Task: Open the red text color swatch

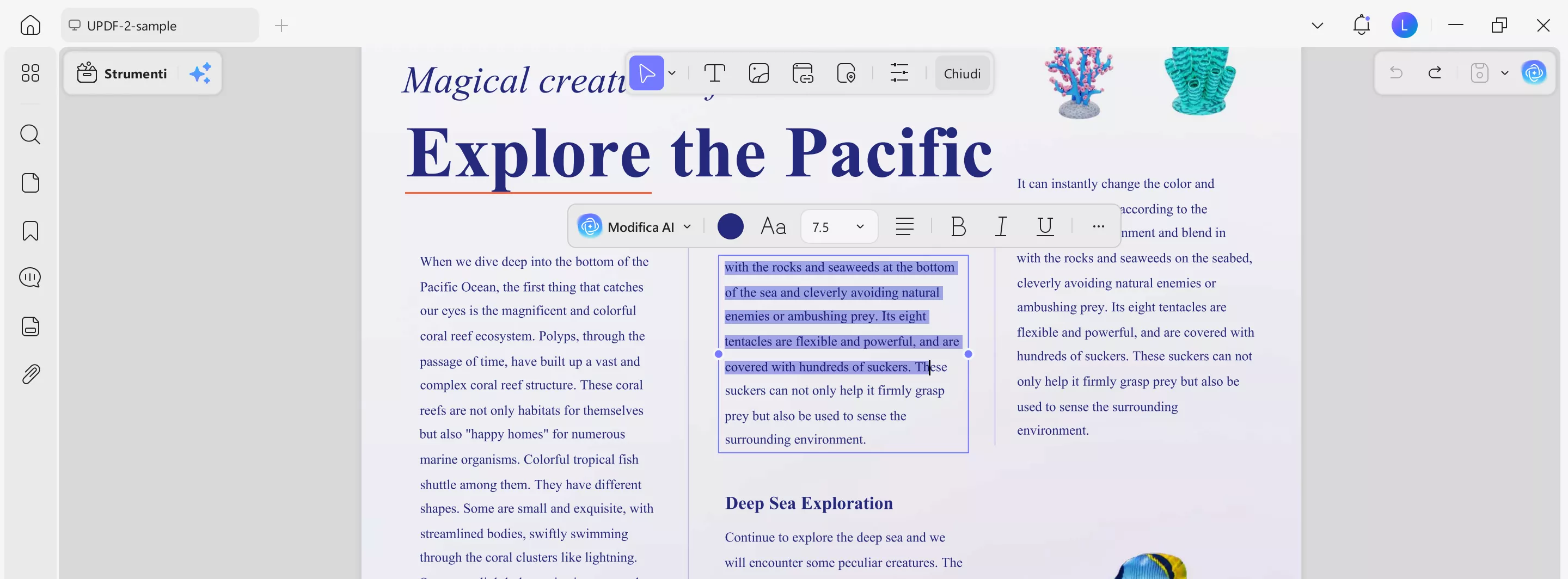Action: (730, 226)
